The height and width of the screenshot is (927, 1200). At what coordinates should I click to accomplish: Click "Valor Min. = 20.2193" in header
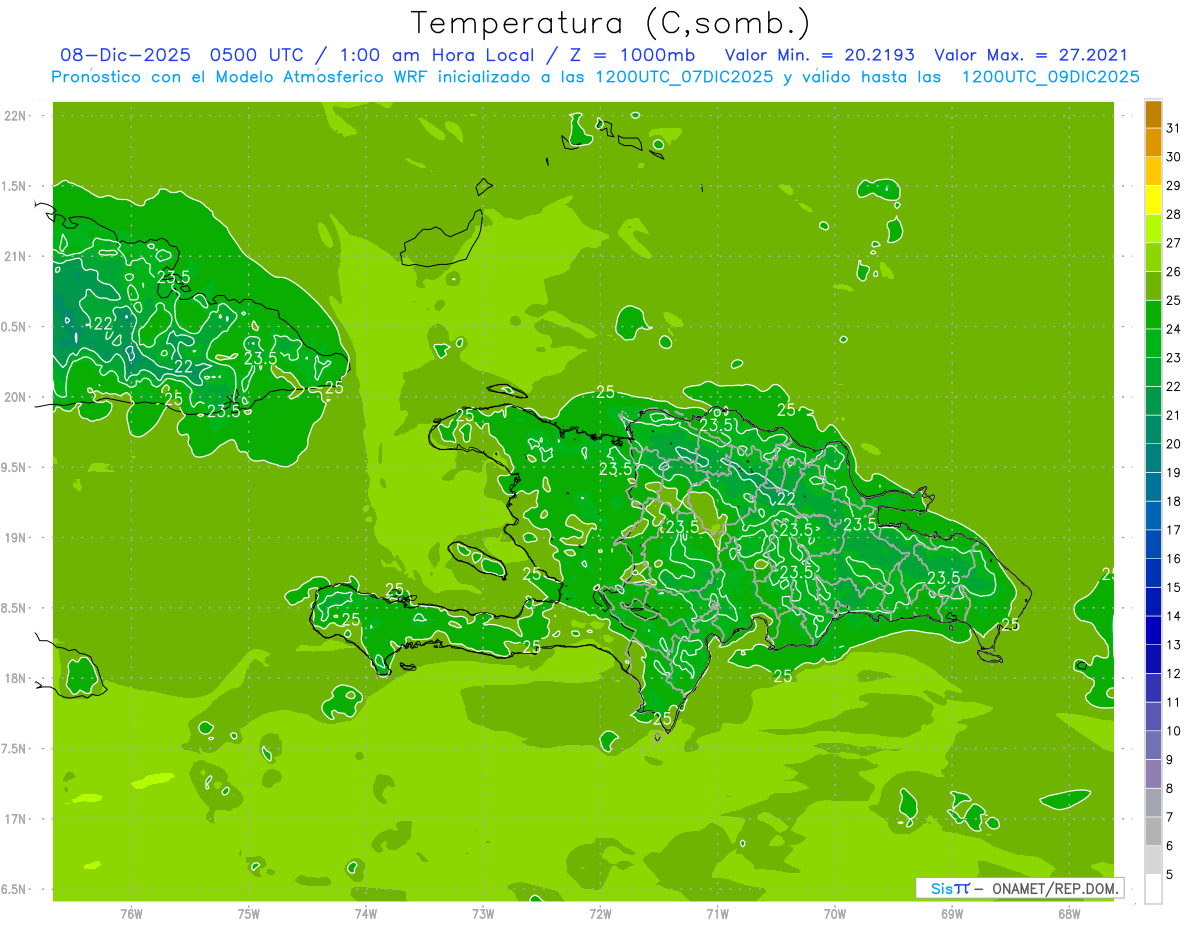point(820,55)
